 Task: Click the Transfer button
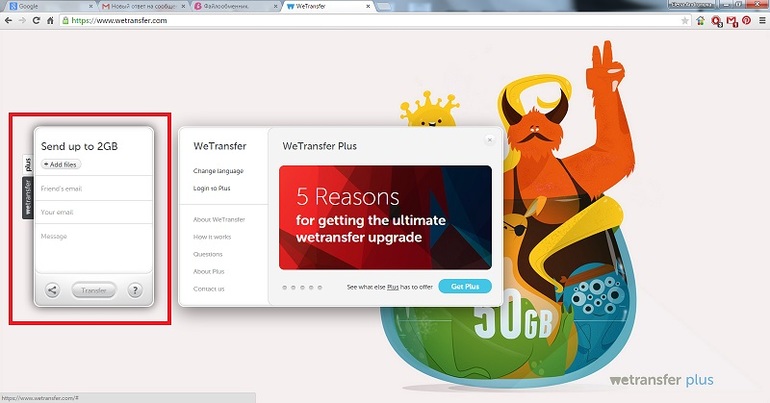(94, 290)
